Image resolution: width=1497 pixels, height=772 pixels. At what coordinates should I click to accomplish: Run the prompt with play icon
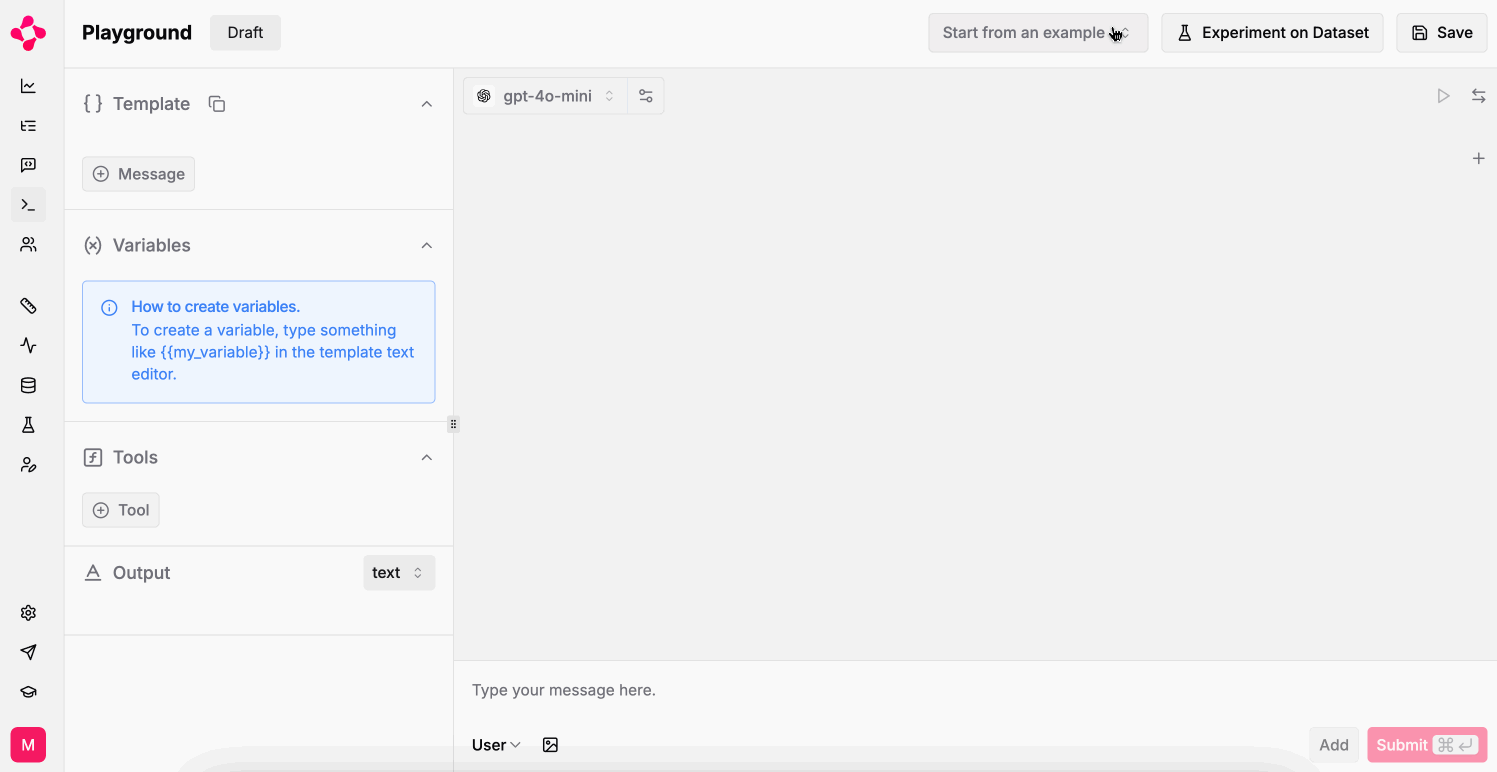tap(1443, 96)
